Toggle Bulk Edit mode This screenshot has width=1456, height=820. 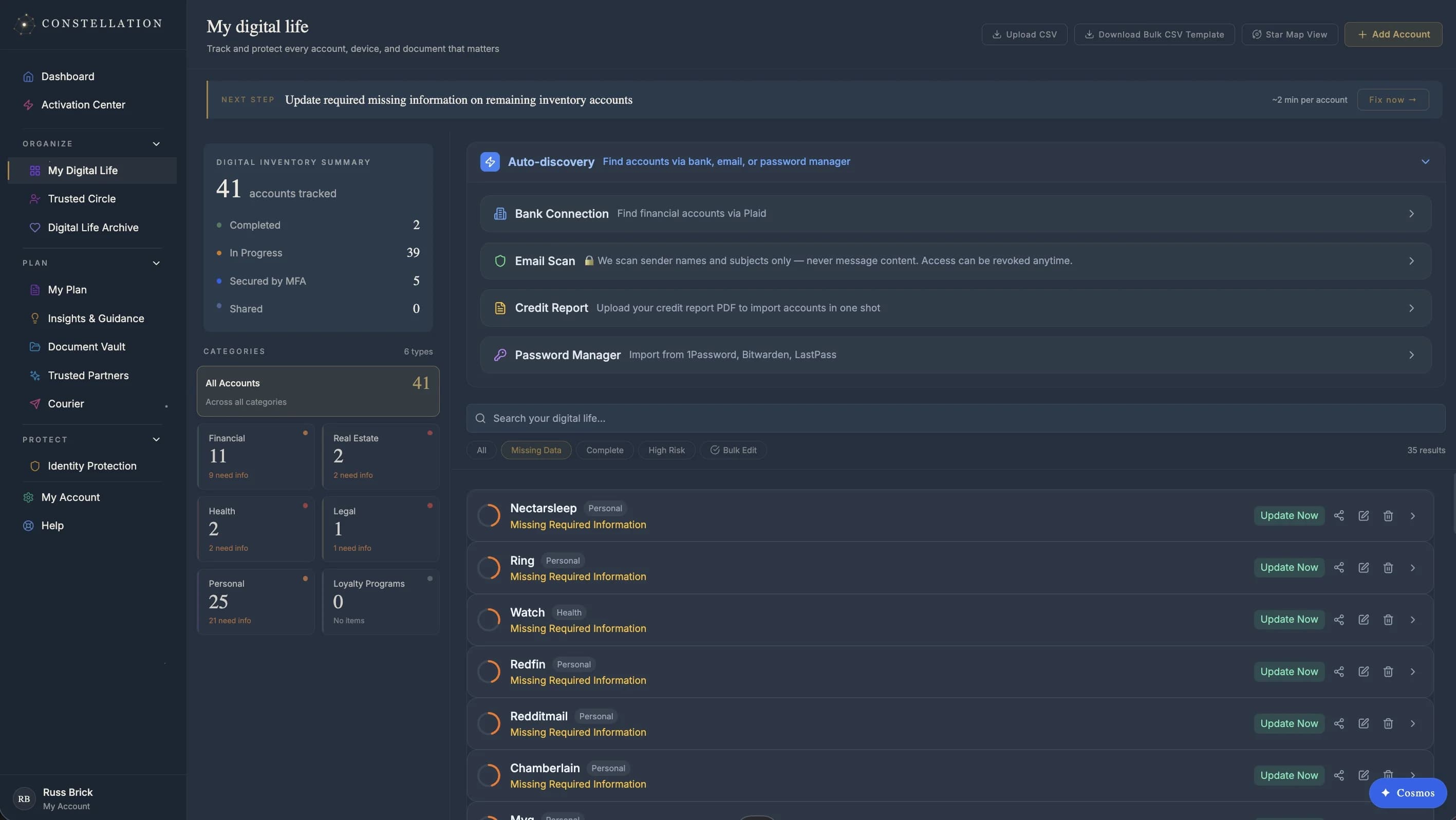click(x=733, y=451)
